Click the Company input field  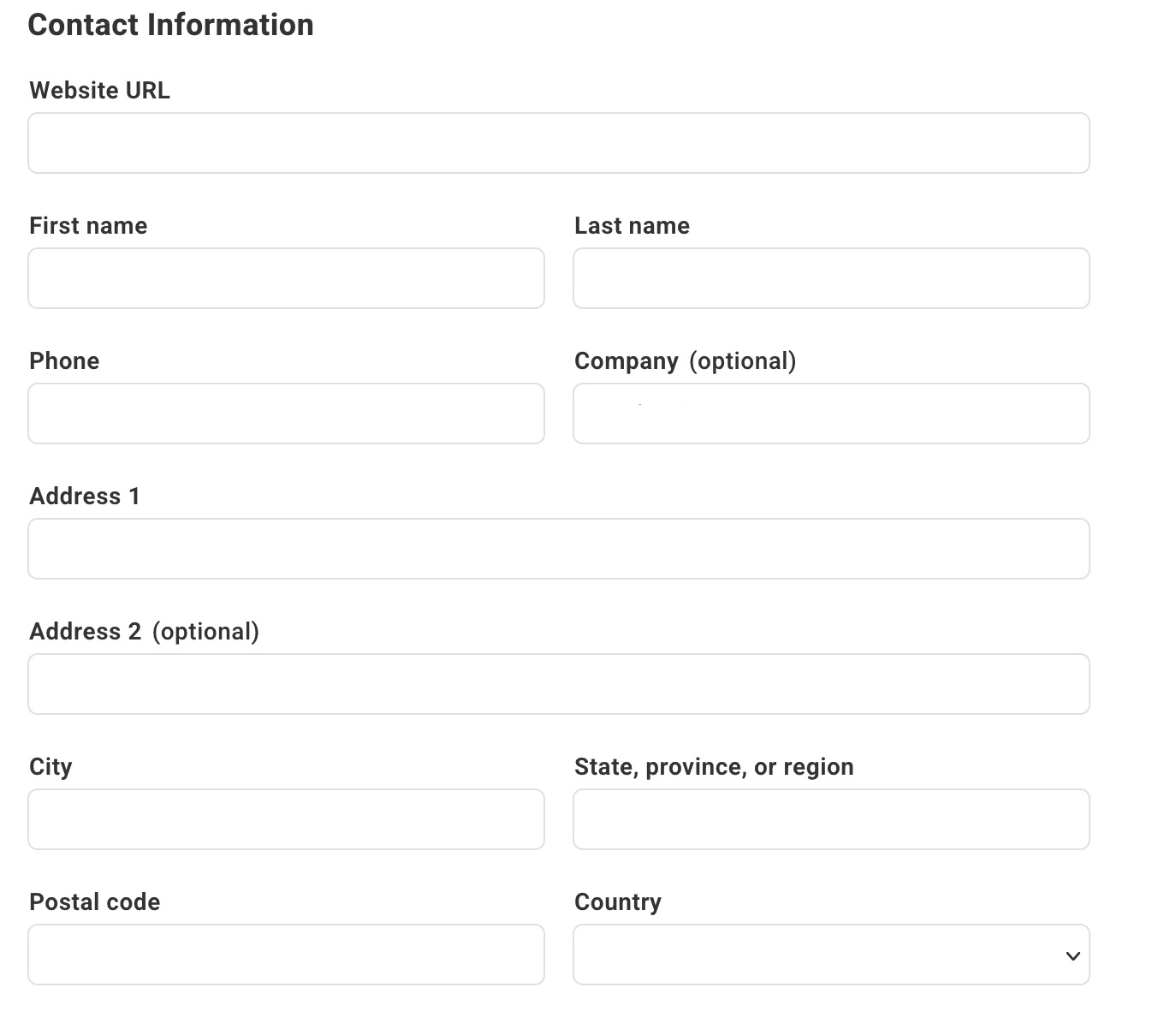830,413
